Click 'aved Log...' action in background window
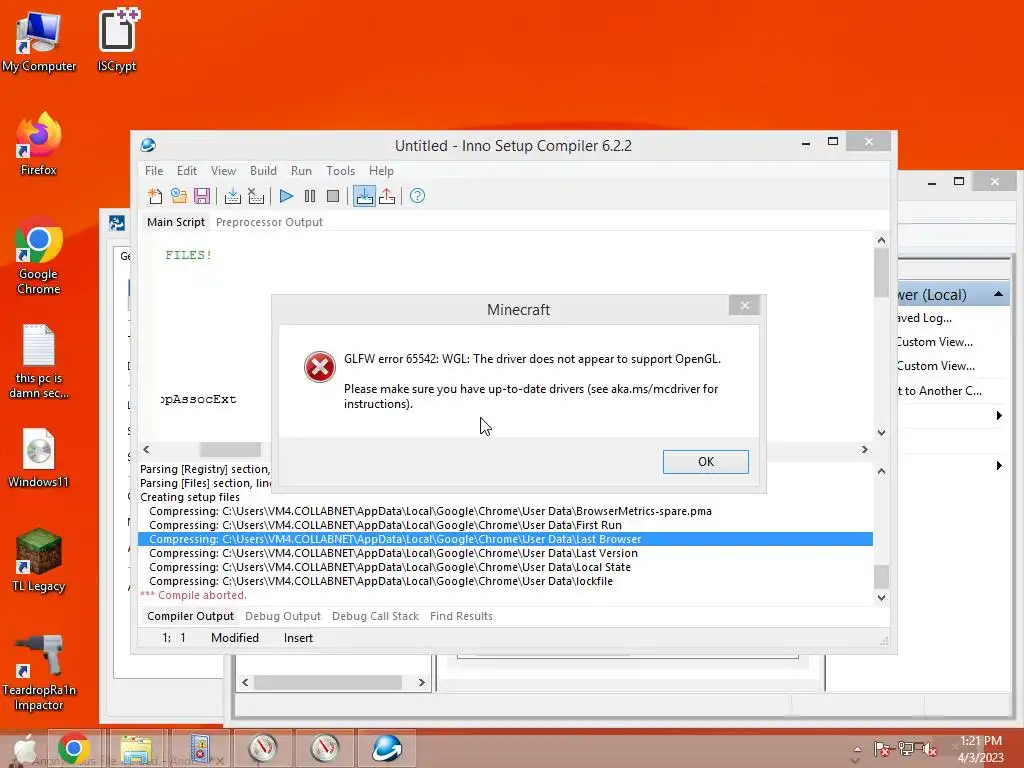Viewport: 1024px width, 768px height. click(923, 318)
